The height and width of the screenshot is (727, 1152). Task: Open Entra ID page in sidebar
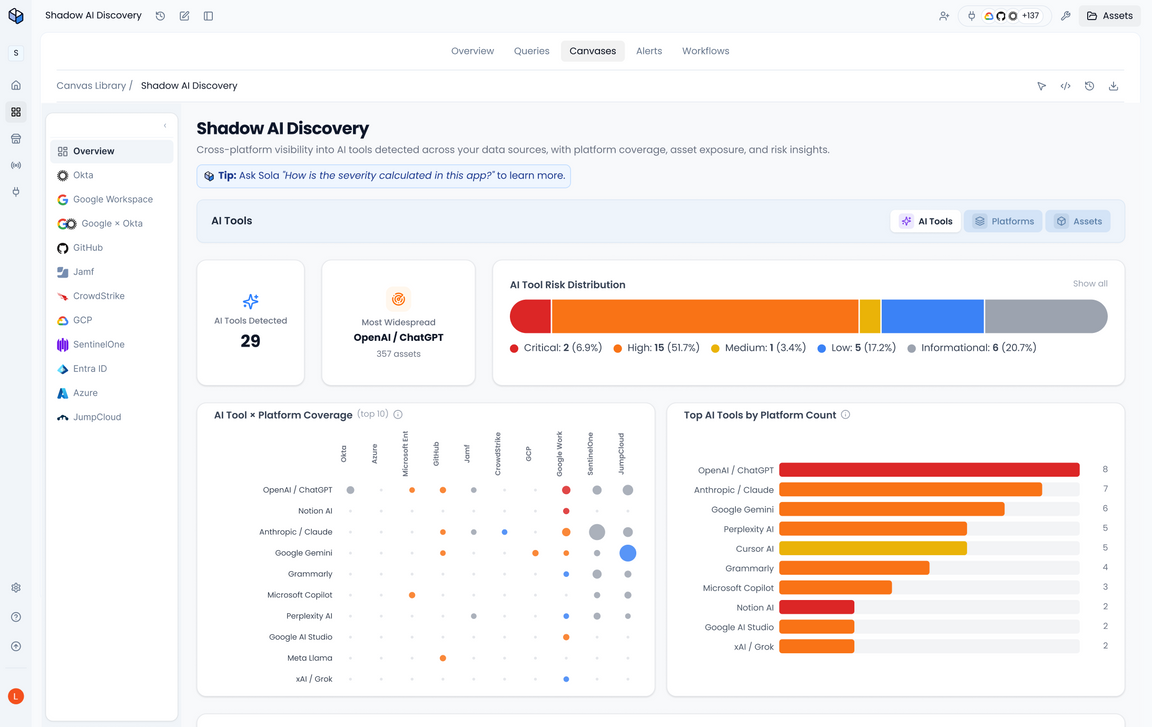pyautogui.click(x=112, y=369)
